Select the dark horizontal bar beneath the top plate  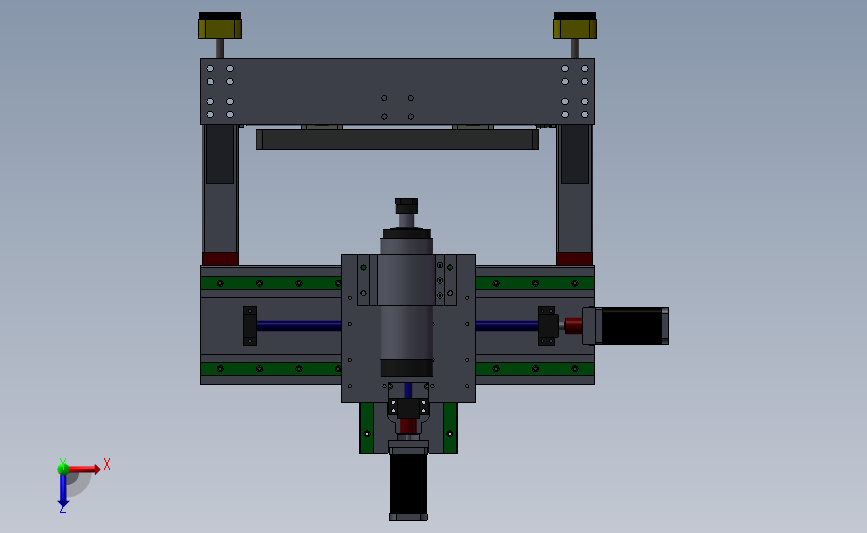click(x=397, y=139)
